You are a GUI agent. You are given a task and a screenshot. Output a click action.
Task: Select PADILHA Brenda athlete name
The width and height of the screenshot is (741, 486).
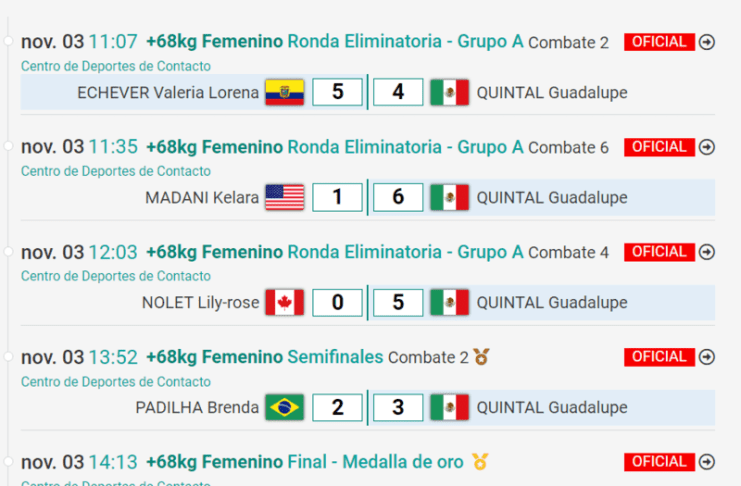click(197, 408)
